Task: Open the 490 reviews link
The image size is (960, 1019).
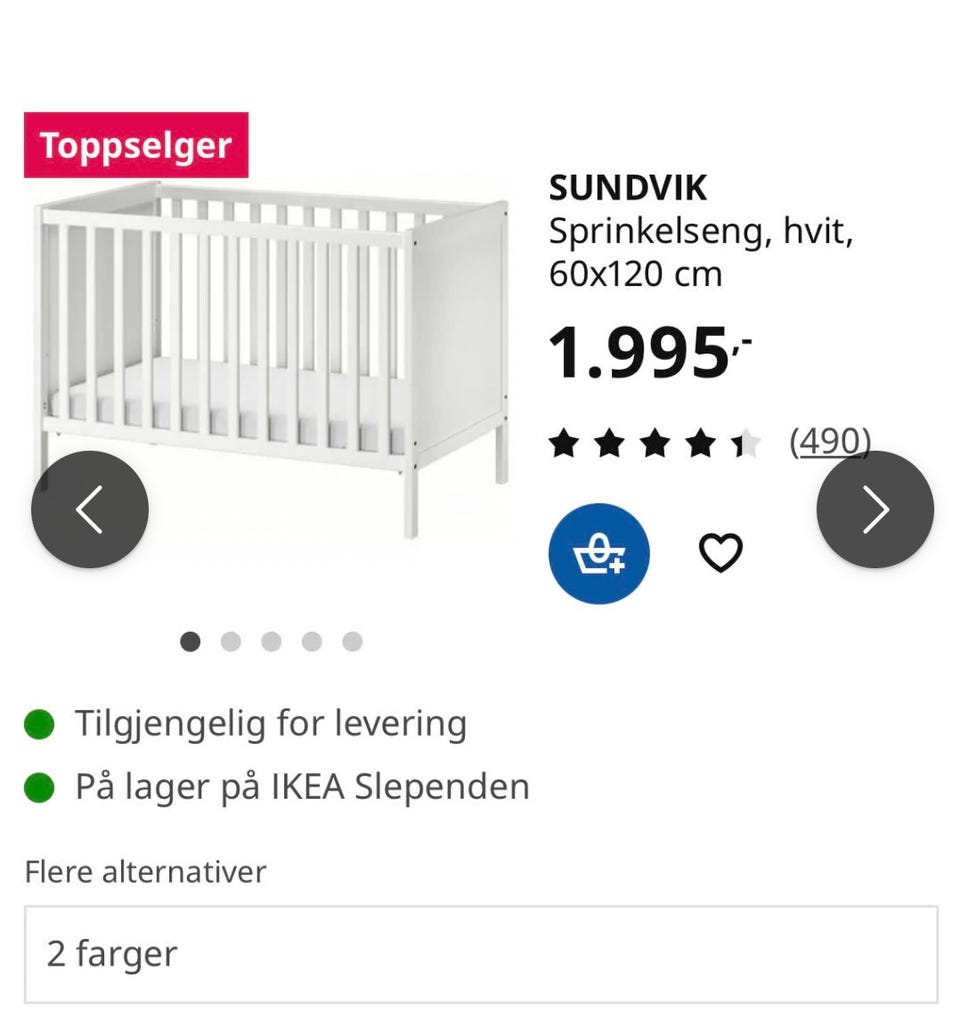Action: (x=830, y=441)
